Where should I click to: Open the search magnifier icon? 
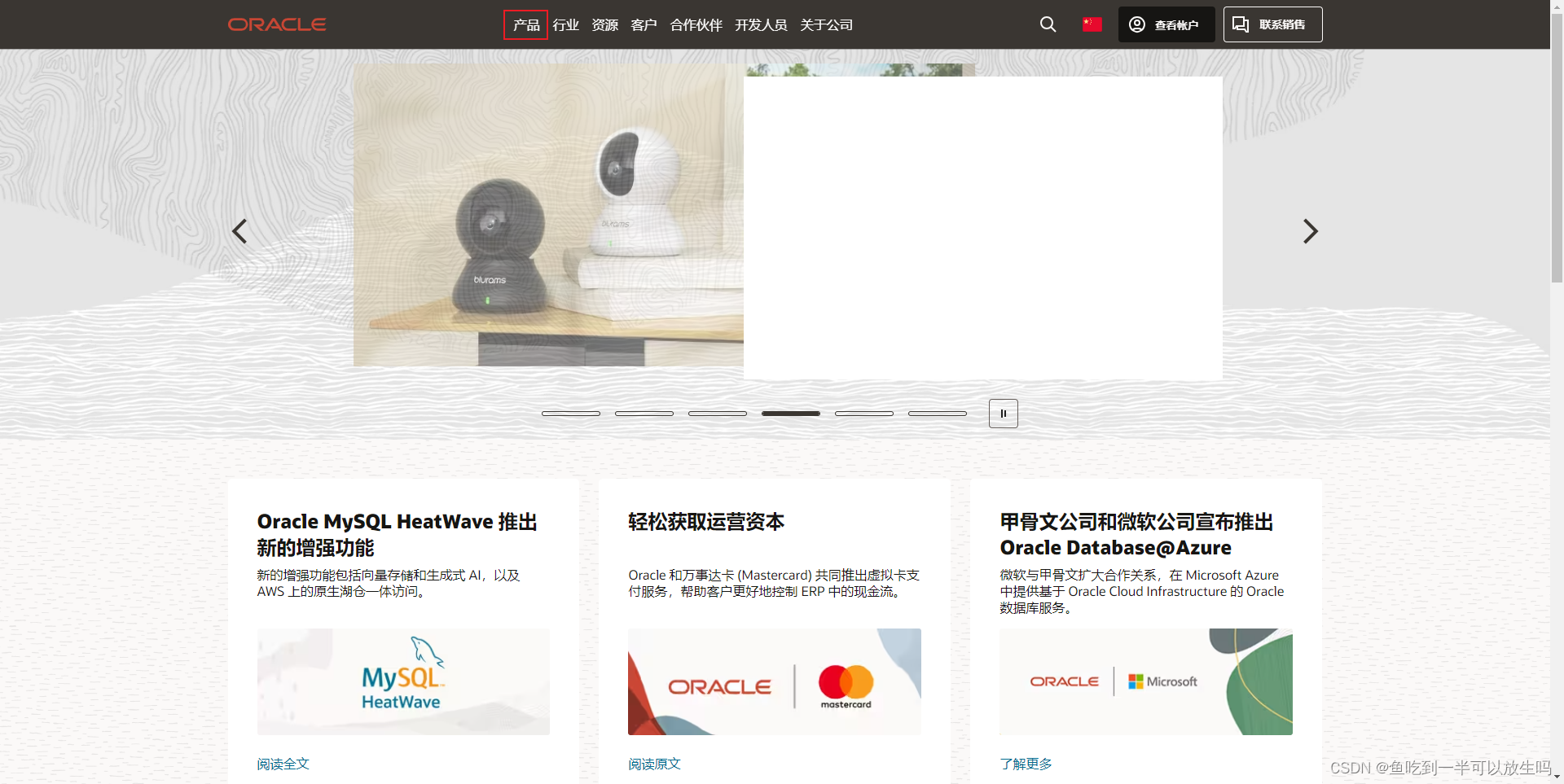tap(1048, 24)
